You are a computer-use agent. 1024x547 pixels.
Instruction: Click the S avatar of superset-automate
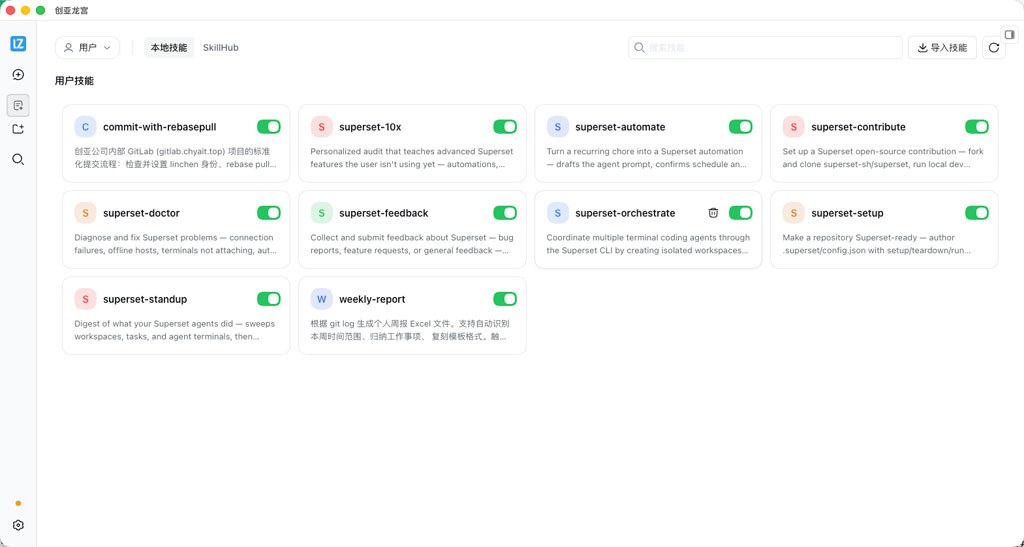click(x=558, y=127)
